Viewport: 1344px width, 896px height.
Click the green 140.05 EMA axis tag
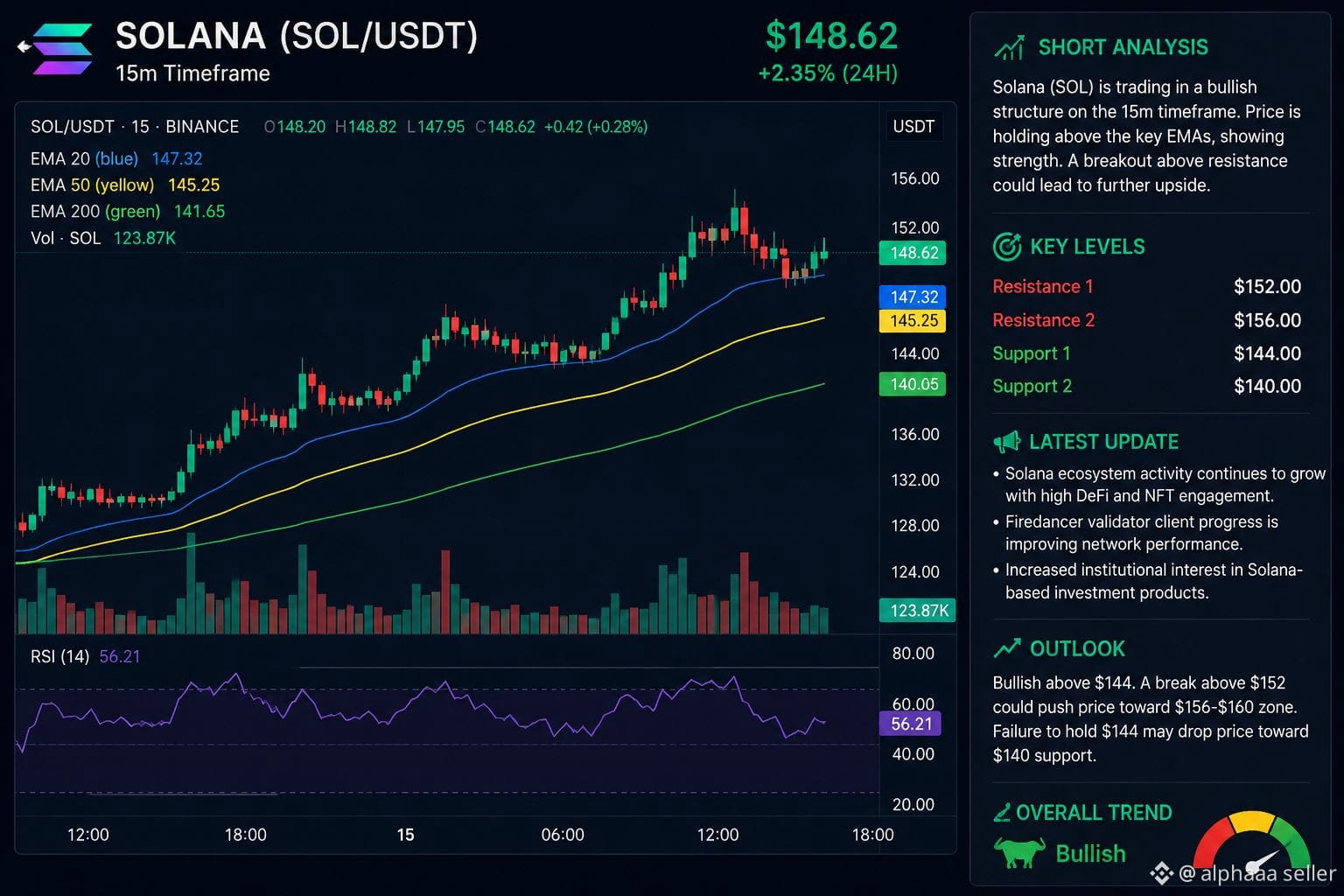(x=913, y=384)
